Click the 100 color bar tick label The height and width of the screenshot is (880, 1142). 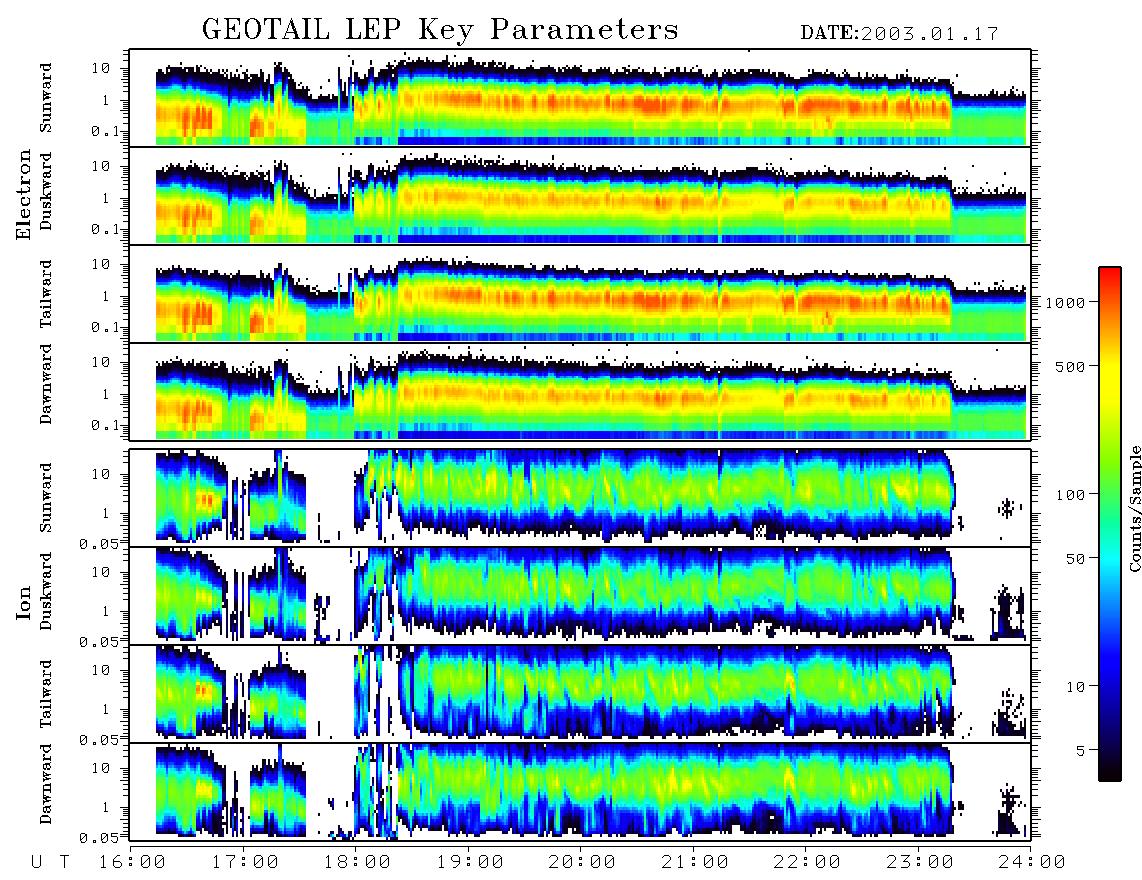click(x=1070, y=495)
